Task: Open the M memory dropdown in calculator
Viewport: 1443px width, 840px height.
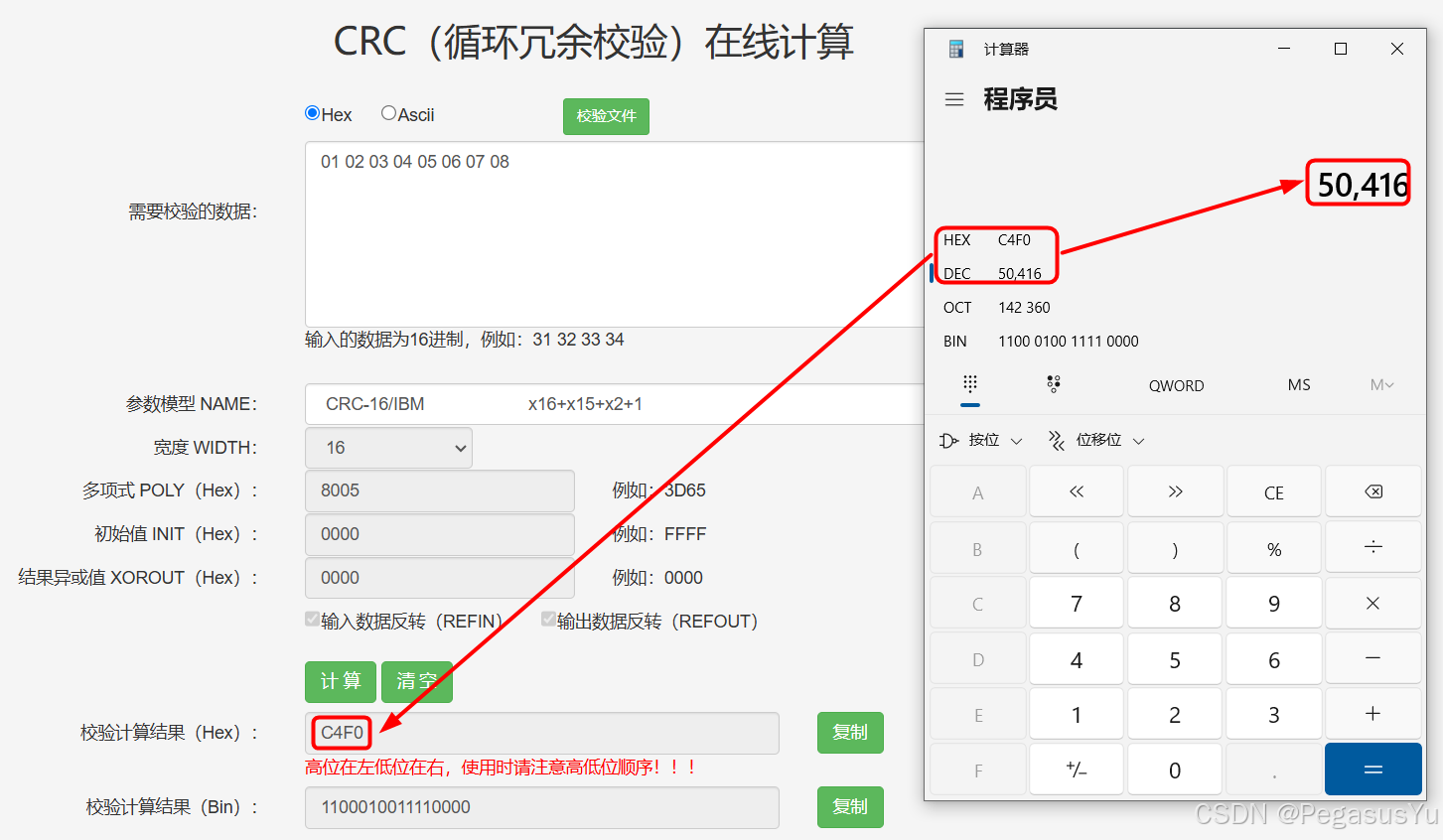Action: click(1382, 385)
